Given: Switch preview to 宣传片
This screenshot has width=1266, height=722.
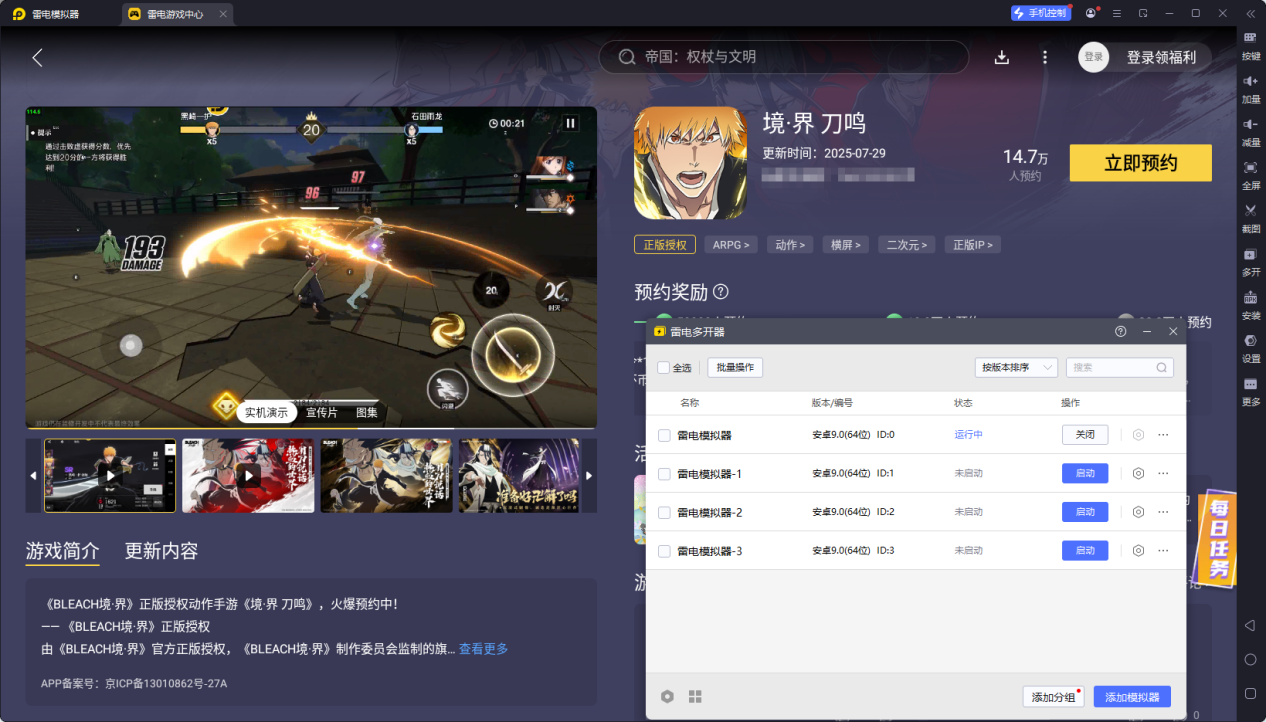Looking at the screenshot, I should pos(322,412).
